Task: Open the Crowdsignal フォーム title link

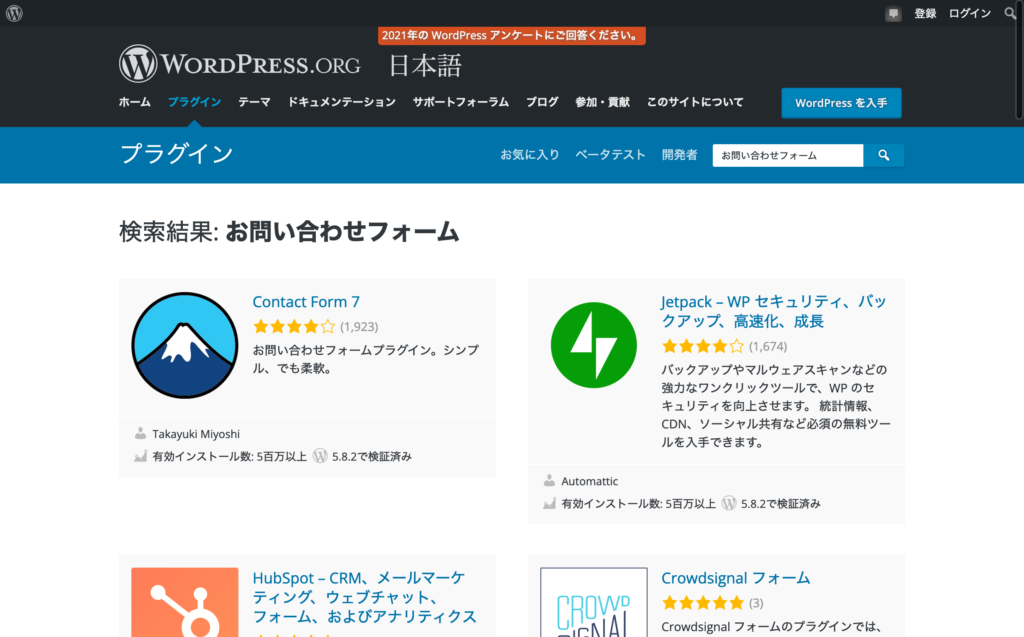Action: click(x=735, y=578)
